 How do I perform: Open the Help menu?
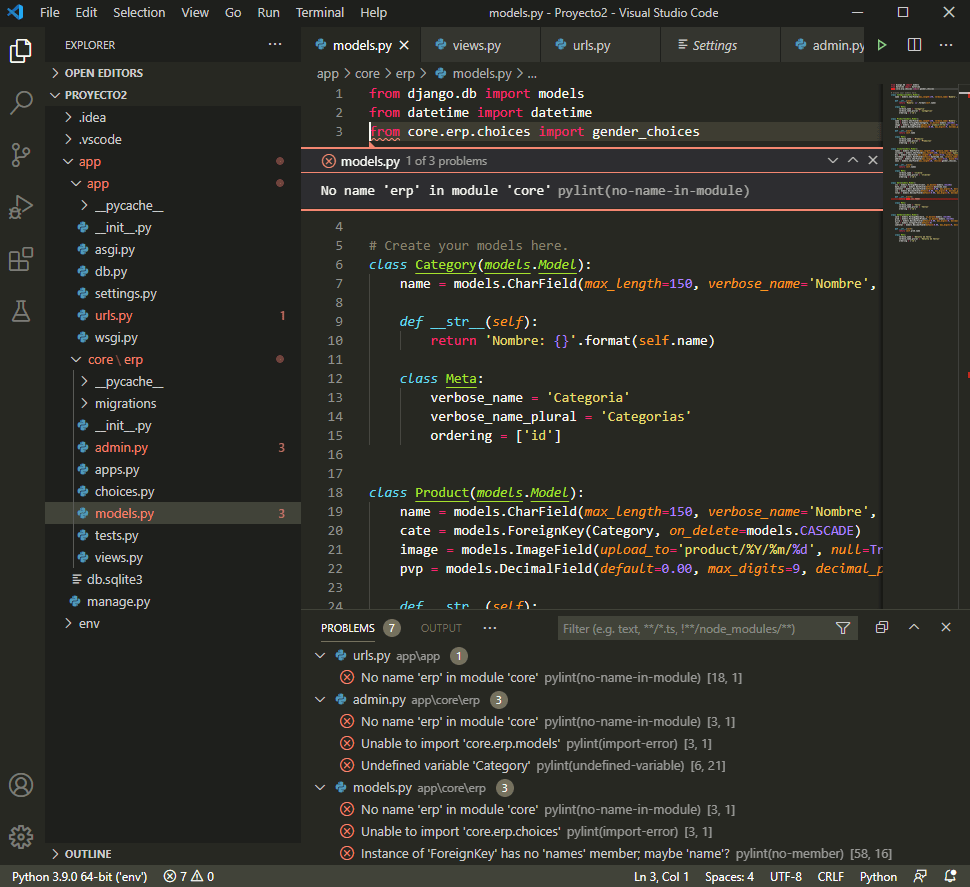tap(374, 12)
